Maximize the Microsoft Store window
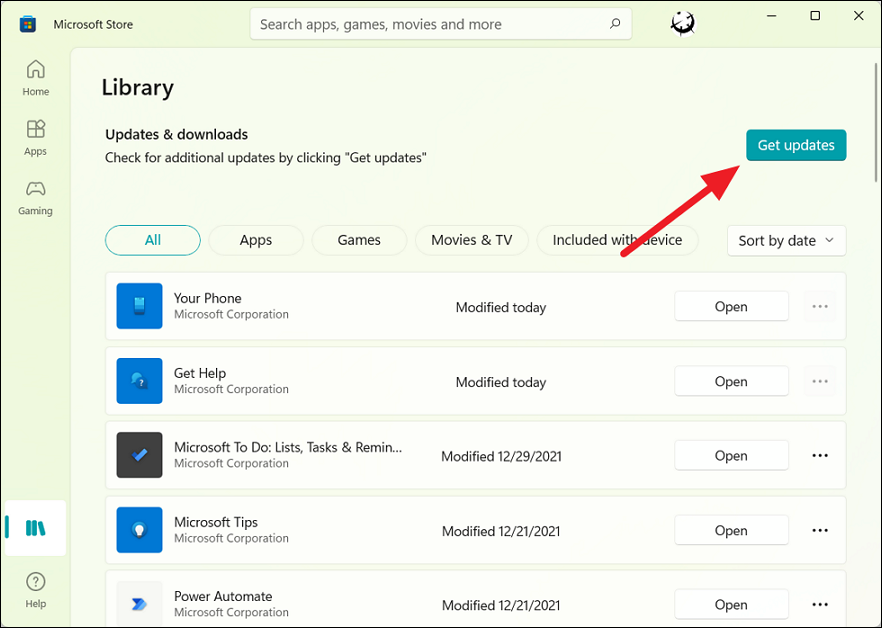882x628 pixels. 815,16
